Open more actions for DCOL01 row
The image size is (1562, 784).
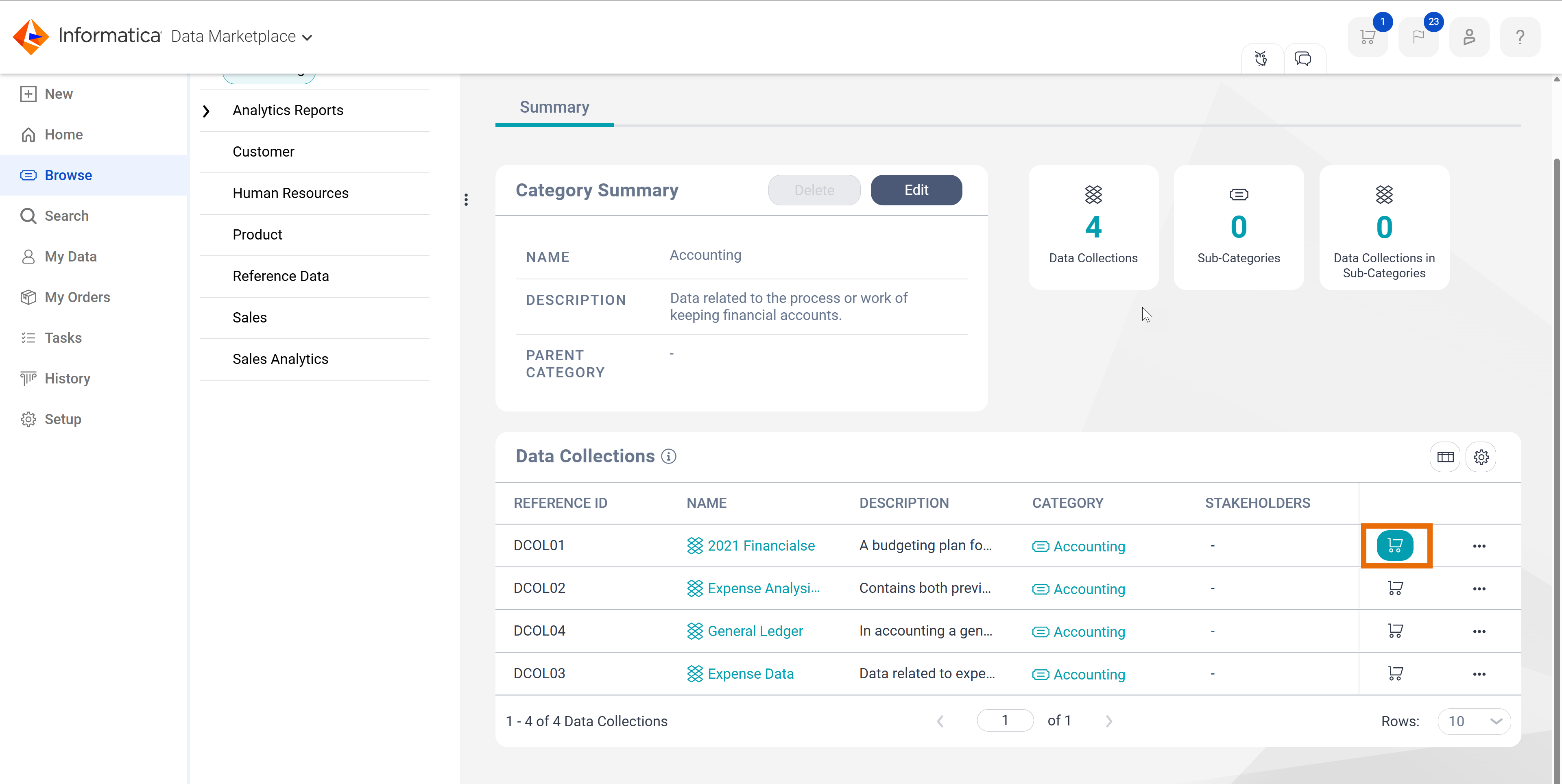1479,546
